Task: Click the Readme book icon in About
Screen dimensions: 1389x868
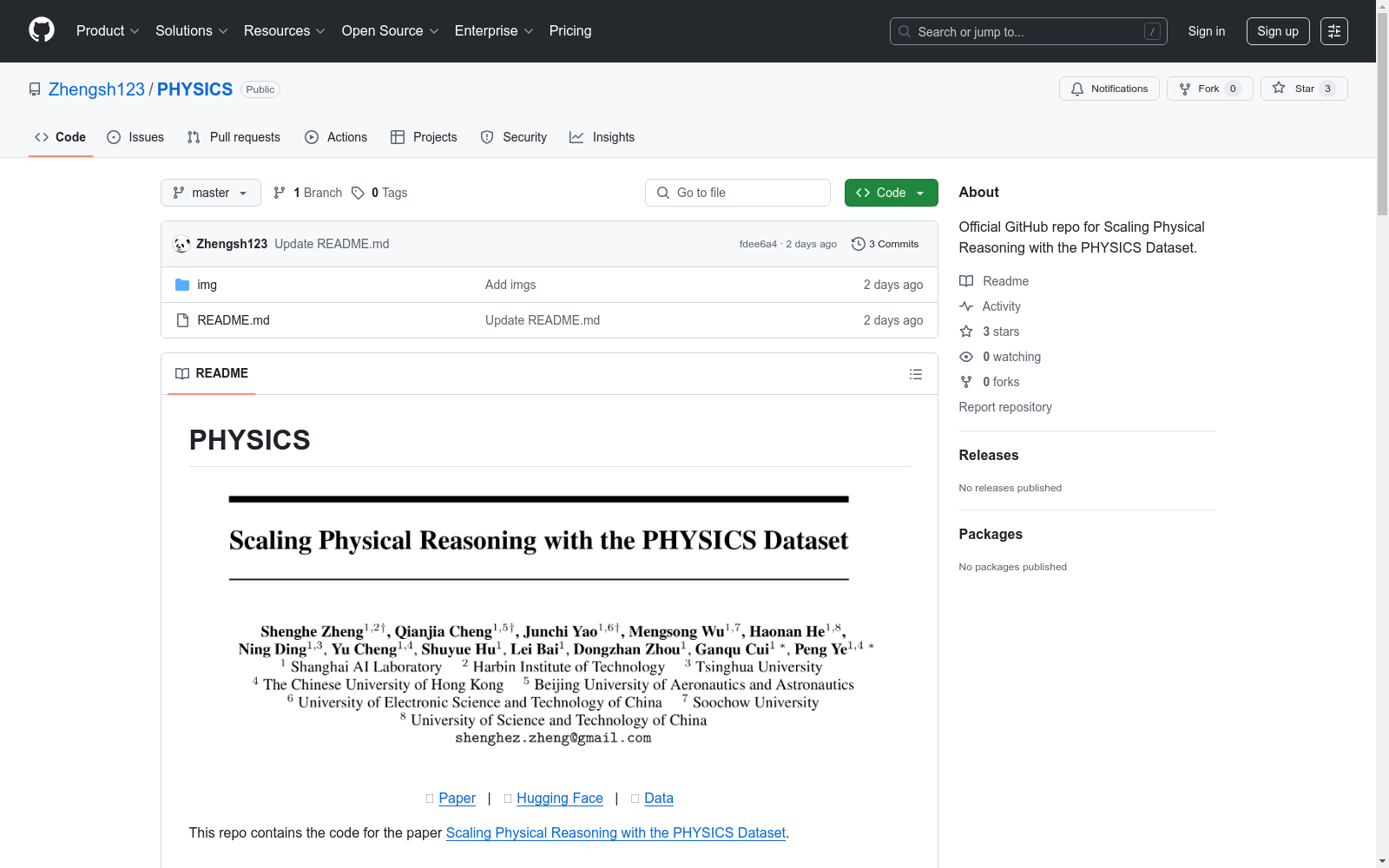Action: point(966,281)
